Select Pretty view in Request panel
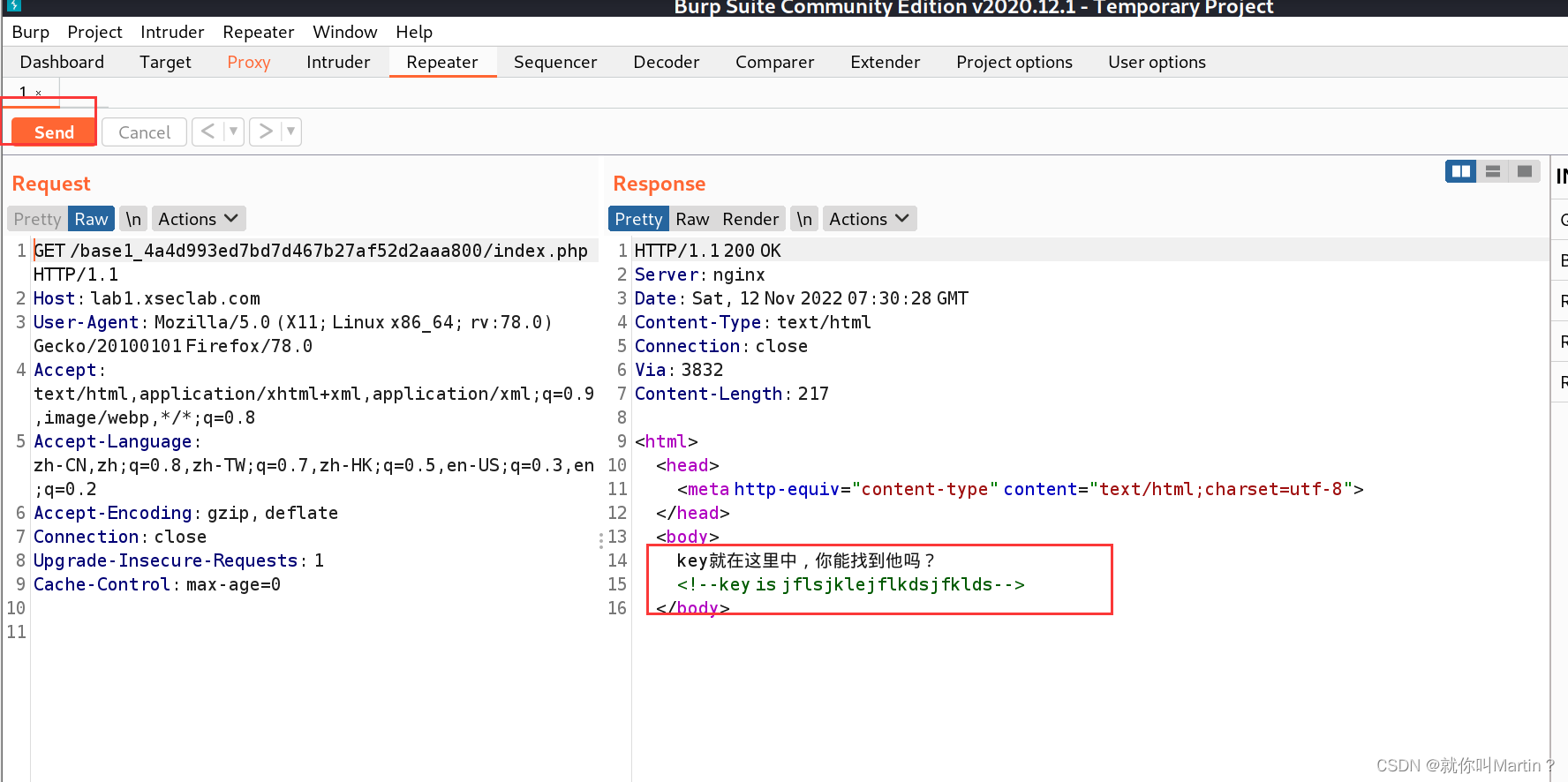Image resolution: width=1568 pixels, height=782 pixels. coord(38,219)
